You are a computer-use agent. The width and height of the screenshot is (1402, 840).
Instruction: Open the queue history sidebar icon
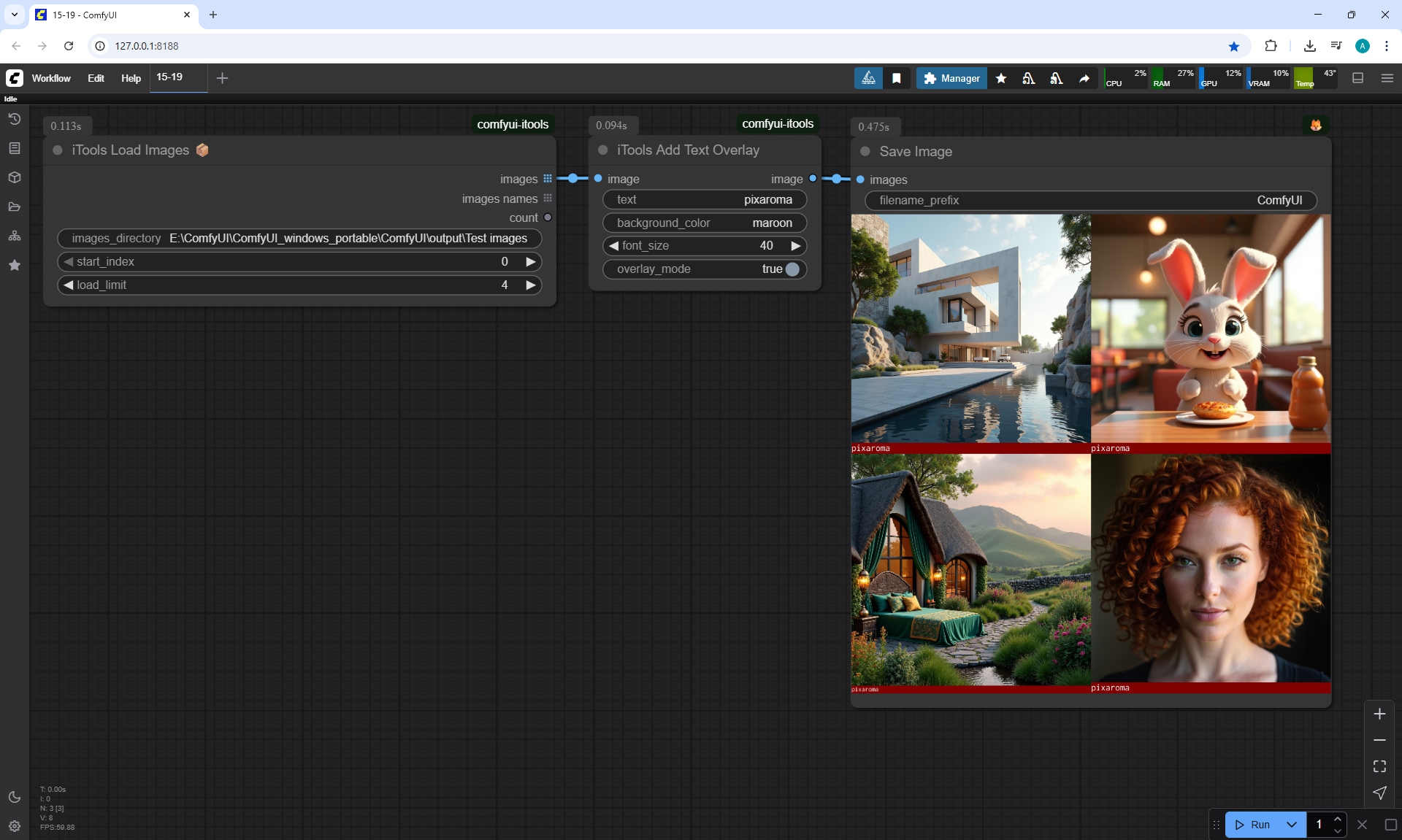15,119
